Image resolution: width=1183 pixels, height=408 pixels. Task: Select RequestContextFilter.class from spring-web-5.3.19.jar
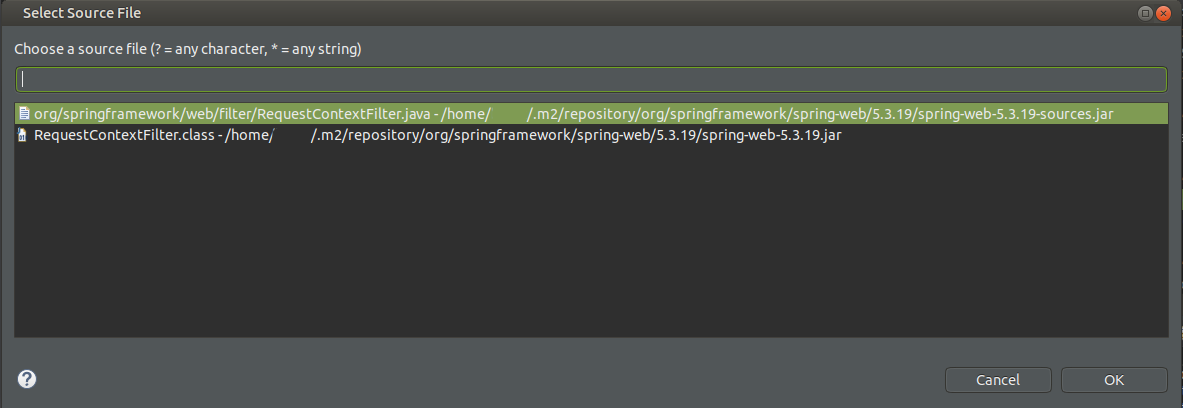click(x=592, y=136)
